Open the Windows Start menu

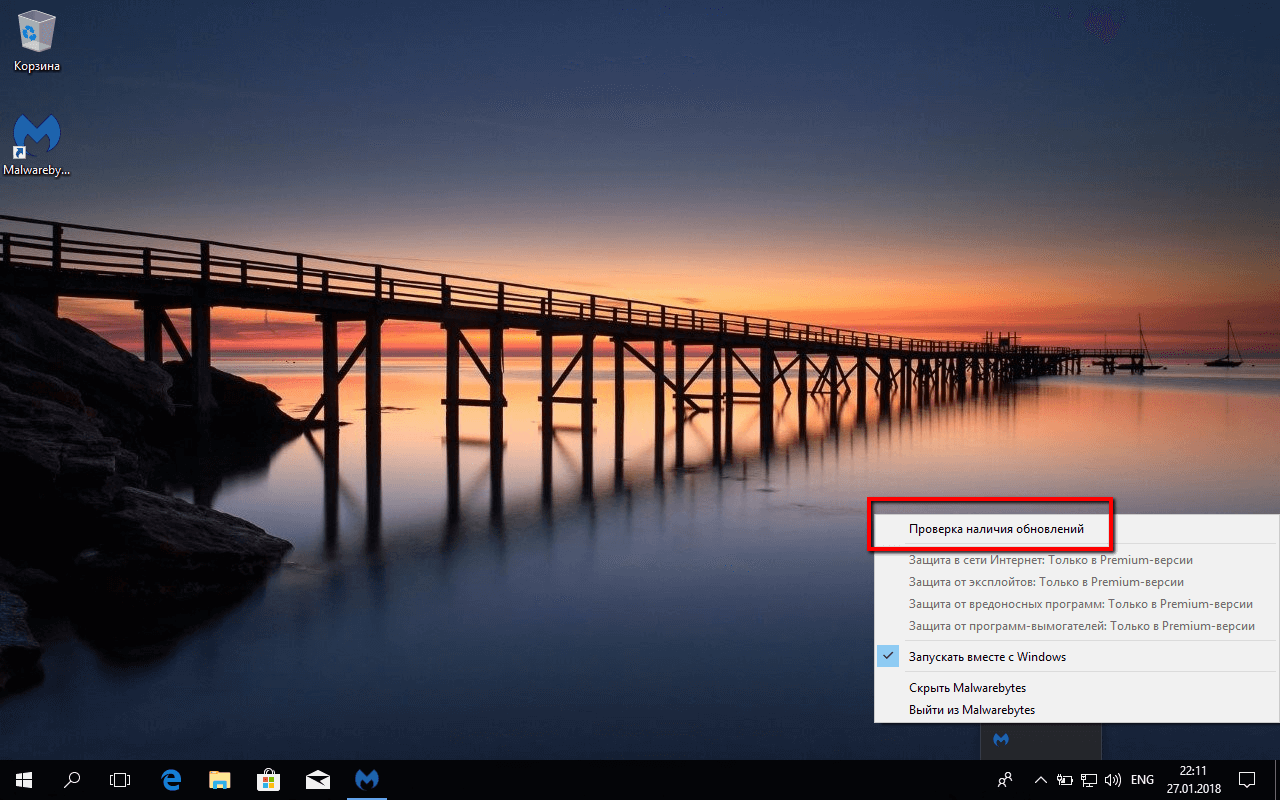pos(24,779)
